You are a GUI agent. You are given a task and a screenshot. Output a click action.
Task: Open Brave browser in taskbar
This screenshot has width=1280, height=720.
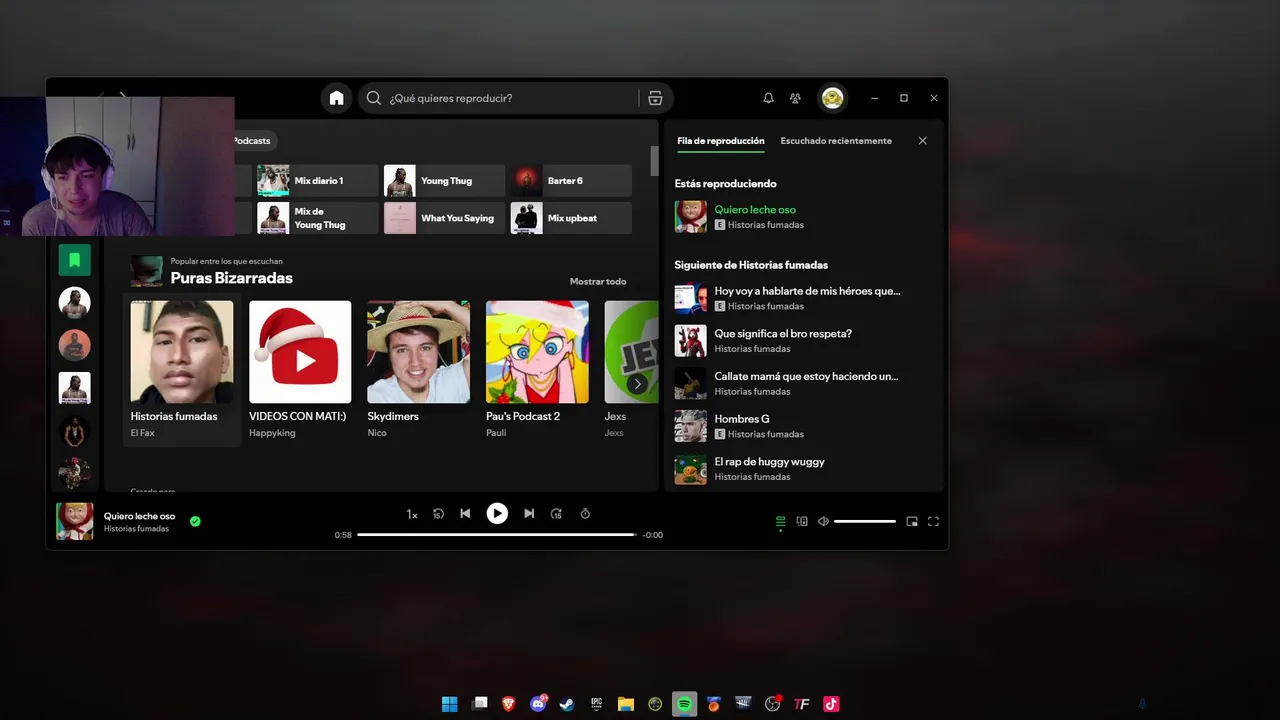tap(509, 704)
